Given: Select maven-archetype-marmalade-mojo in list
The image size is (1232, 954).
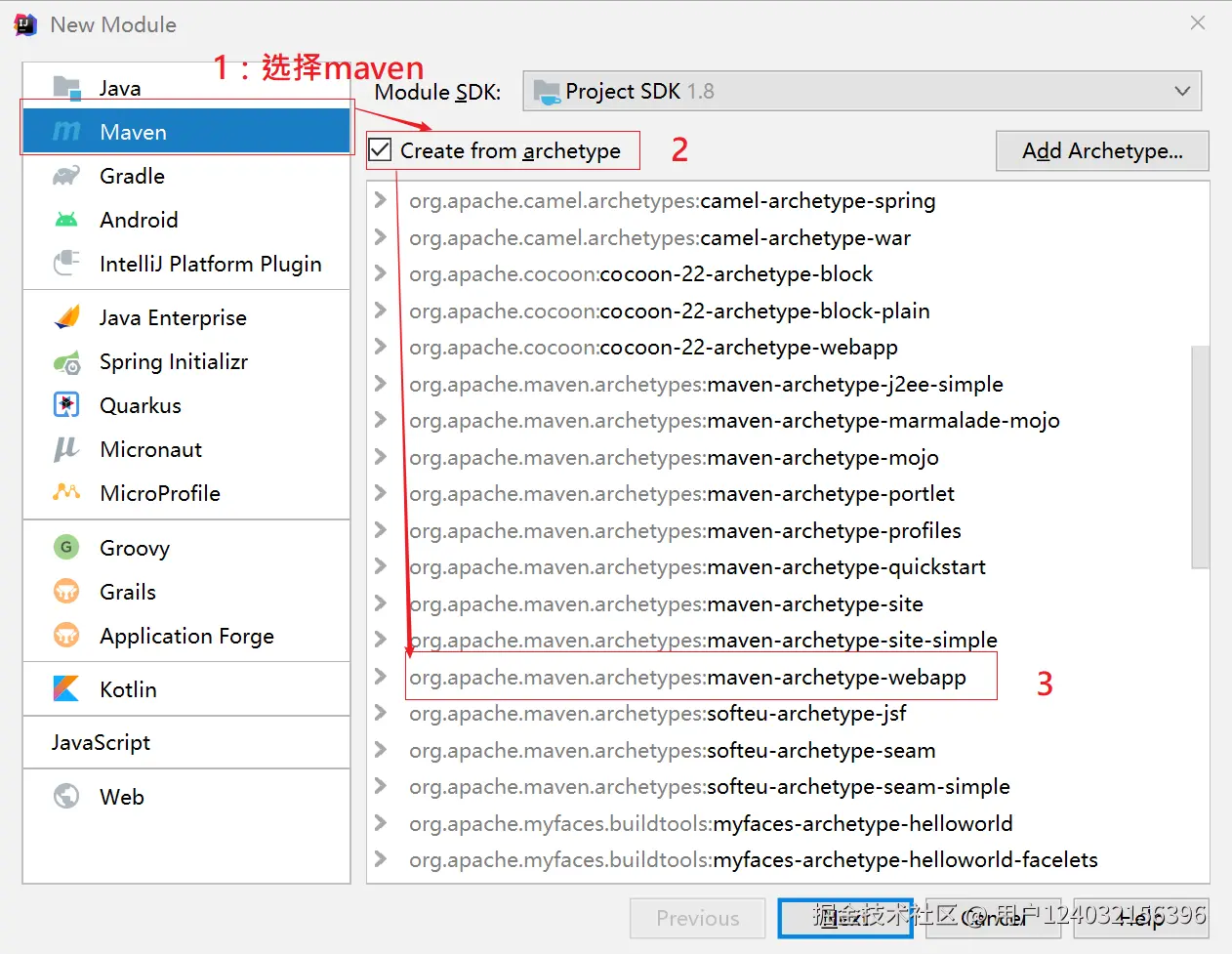Looking at the screenshot, I should click(x=734, y=420).
